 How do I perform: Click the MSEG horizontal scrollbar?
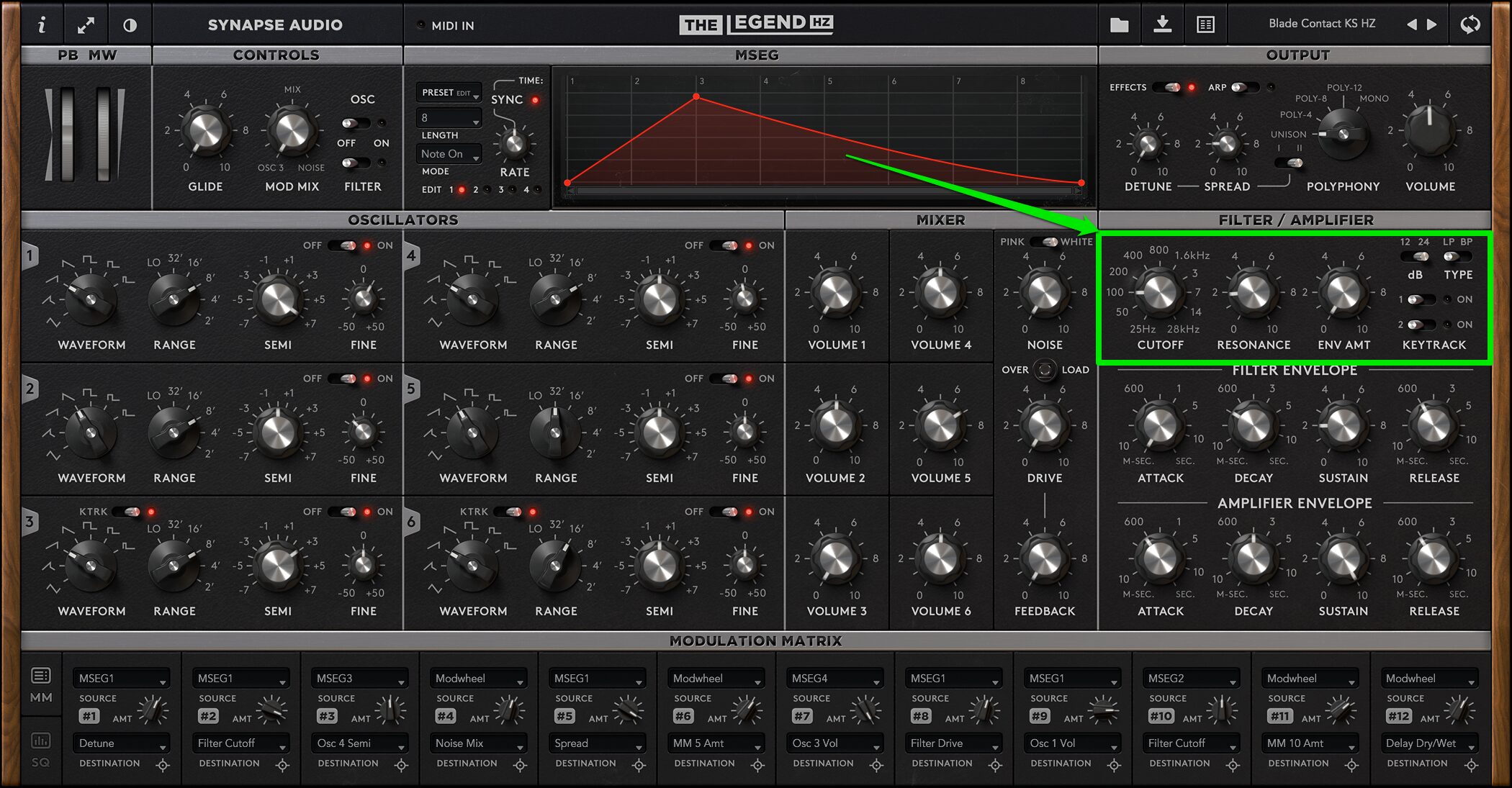[824, 191]
